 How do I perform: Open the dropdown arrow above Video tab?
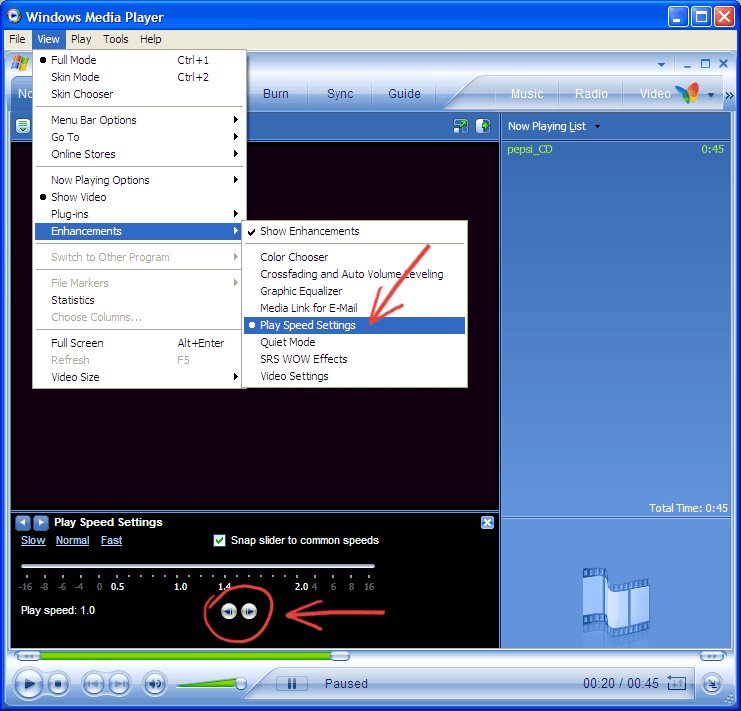click(662, 64)
